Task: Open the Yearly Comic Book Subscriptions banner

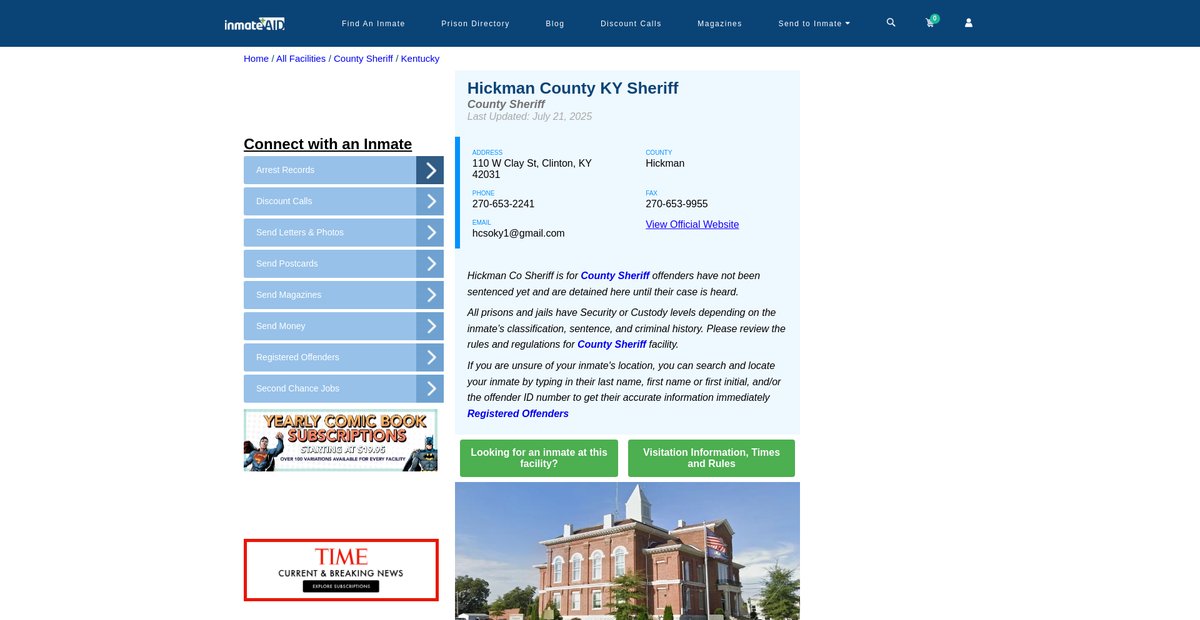Action: [341, 440]
